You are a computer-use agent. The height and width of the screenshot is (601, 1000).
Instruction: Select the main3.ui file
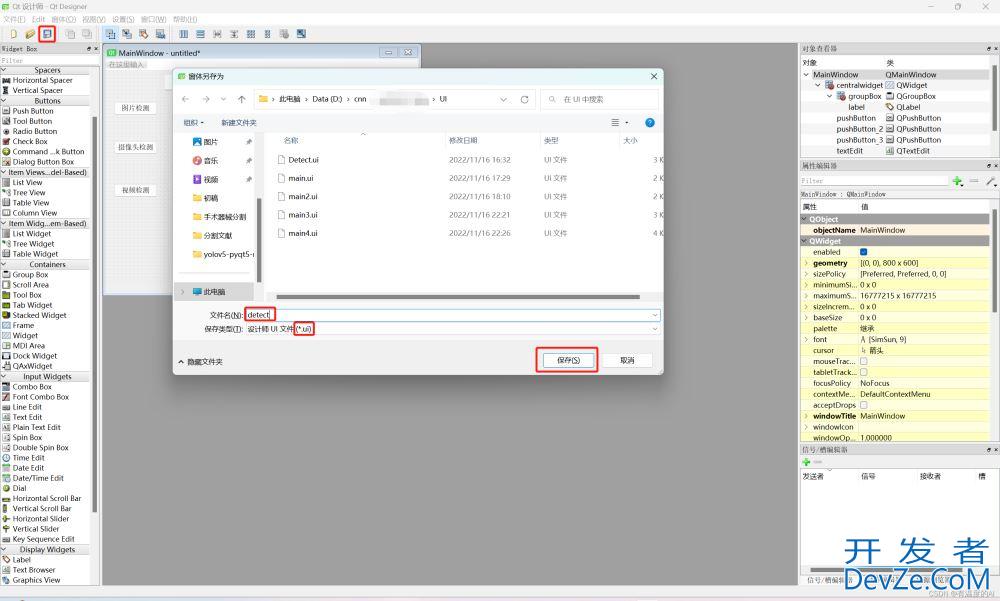tap(303, 215)
